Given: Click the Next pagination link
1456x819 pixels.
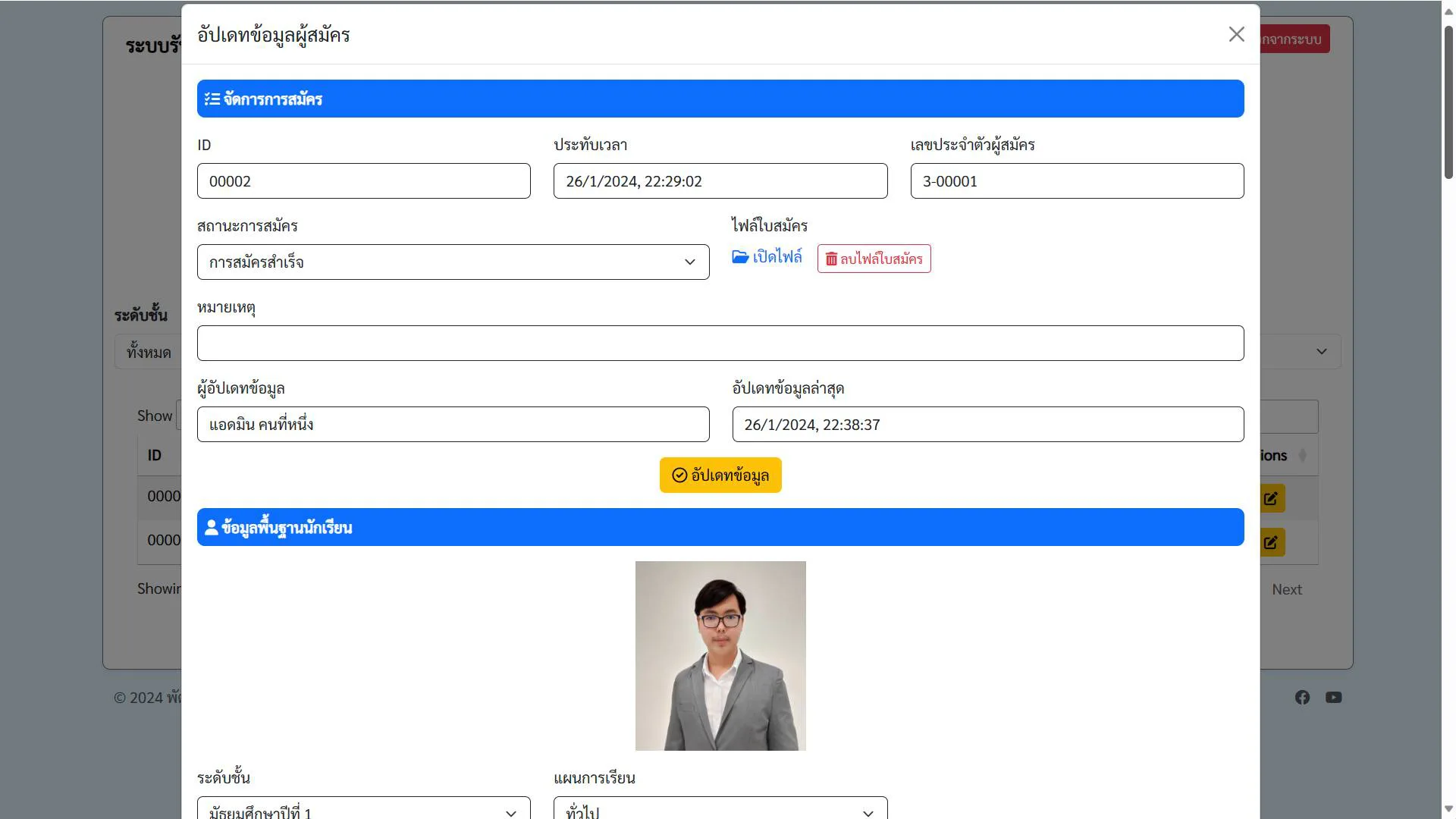Looking at the screenshot, I should click(1286, 589).
